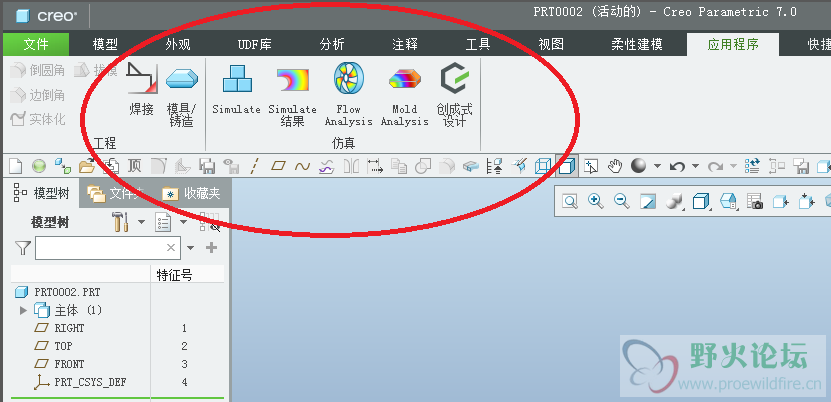Open the 文件 file menu
The height and width of the screenshot is (402, 831).
point(36,44)
